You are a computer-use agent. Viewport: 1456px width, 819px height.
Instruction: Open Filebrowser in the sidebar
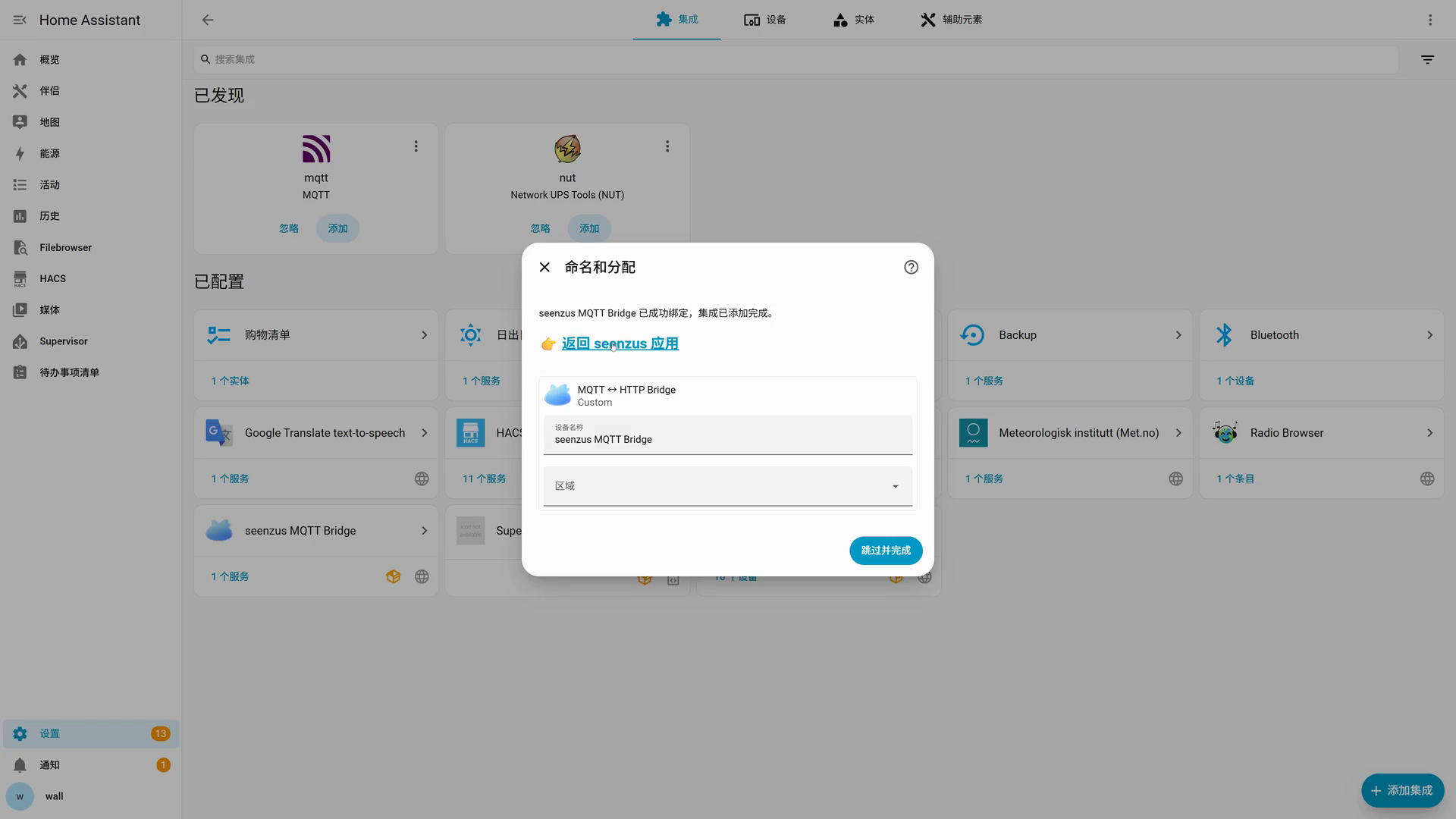(x=91, y=247)
